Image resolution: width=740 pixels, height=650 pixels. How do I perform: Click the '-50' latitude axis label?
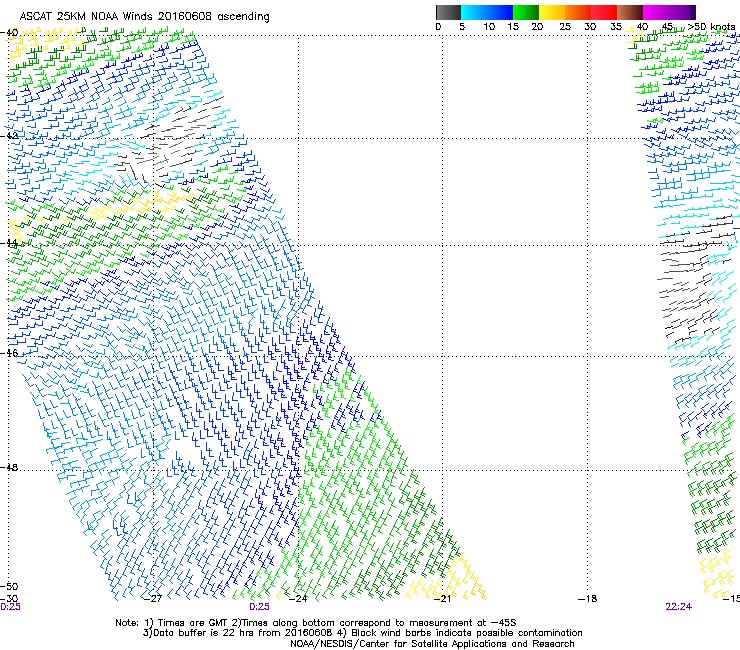tap(9, 586)
